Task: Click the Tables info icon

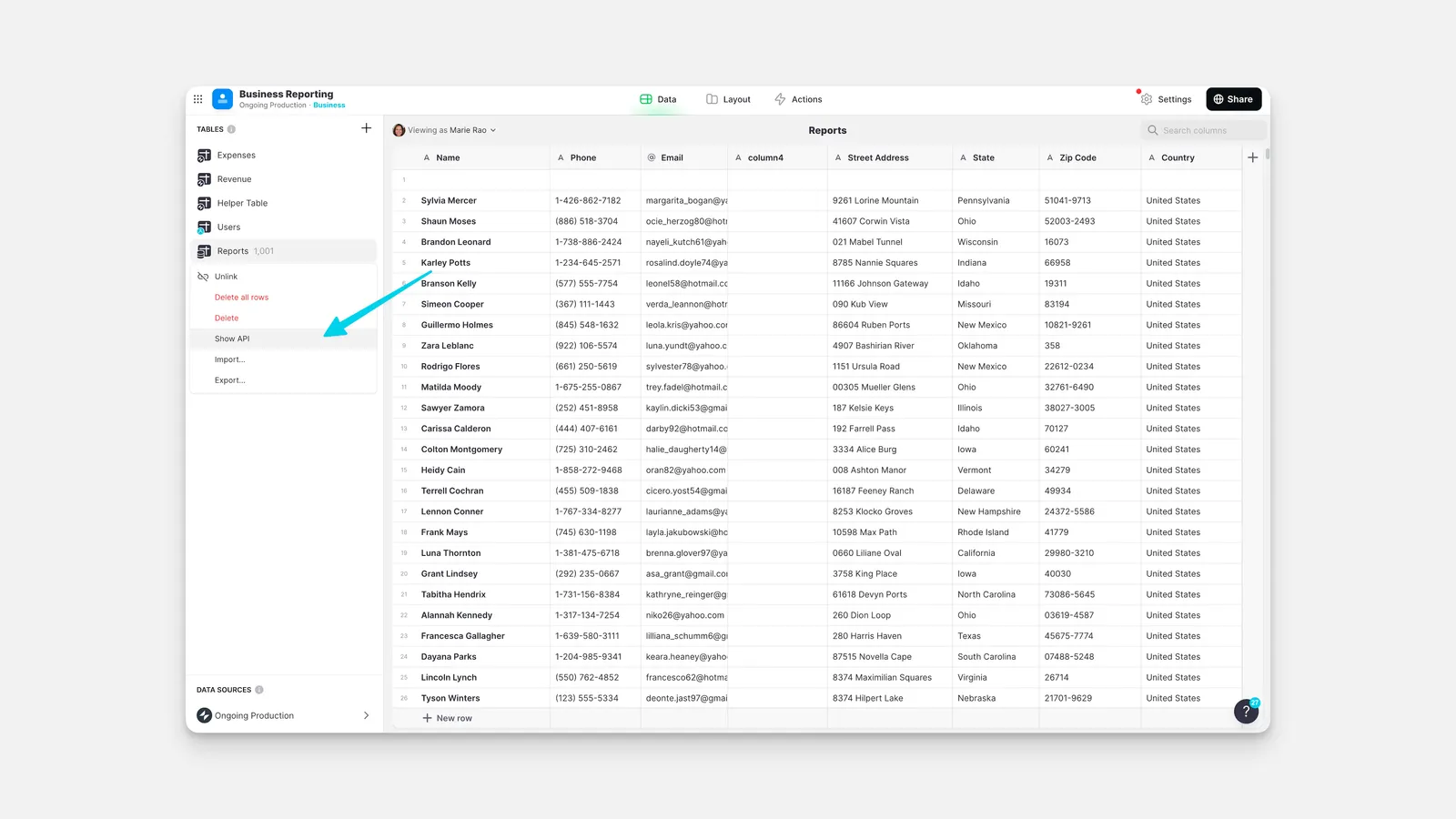Action: click(x=231, y=129)
